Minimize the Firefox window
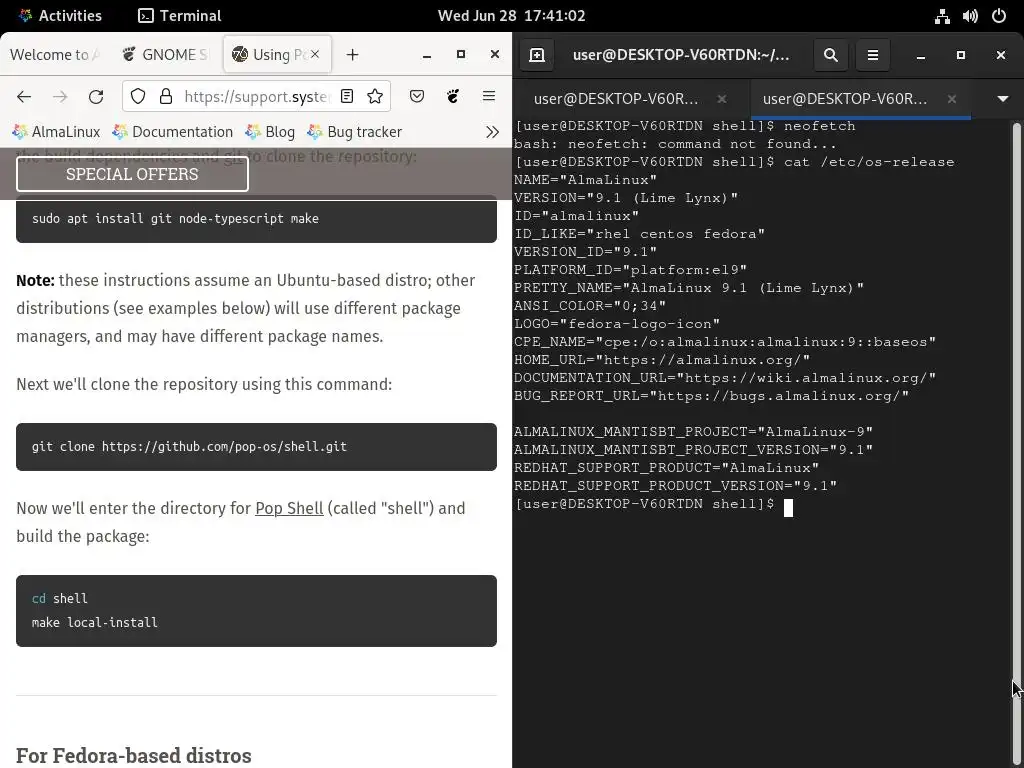Image resolution: width=1024 pixels, height=768 pixels. [x=427, y=55]
